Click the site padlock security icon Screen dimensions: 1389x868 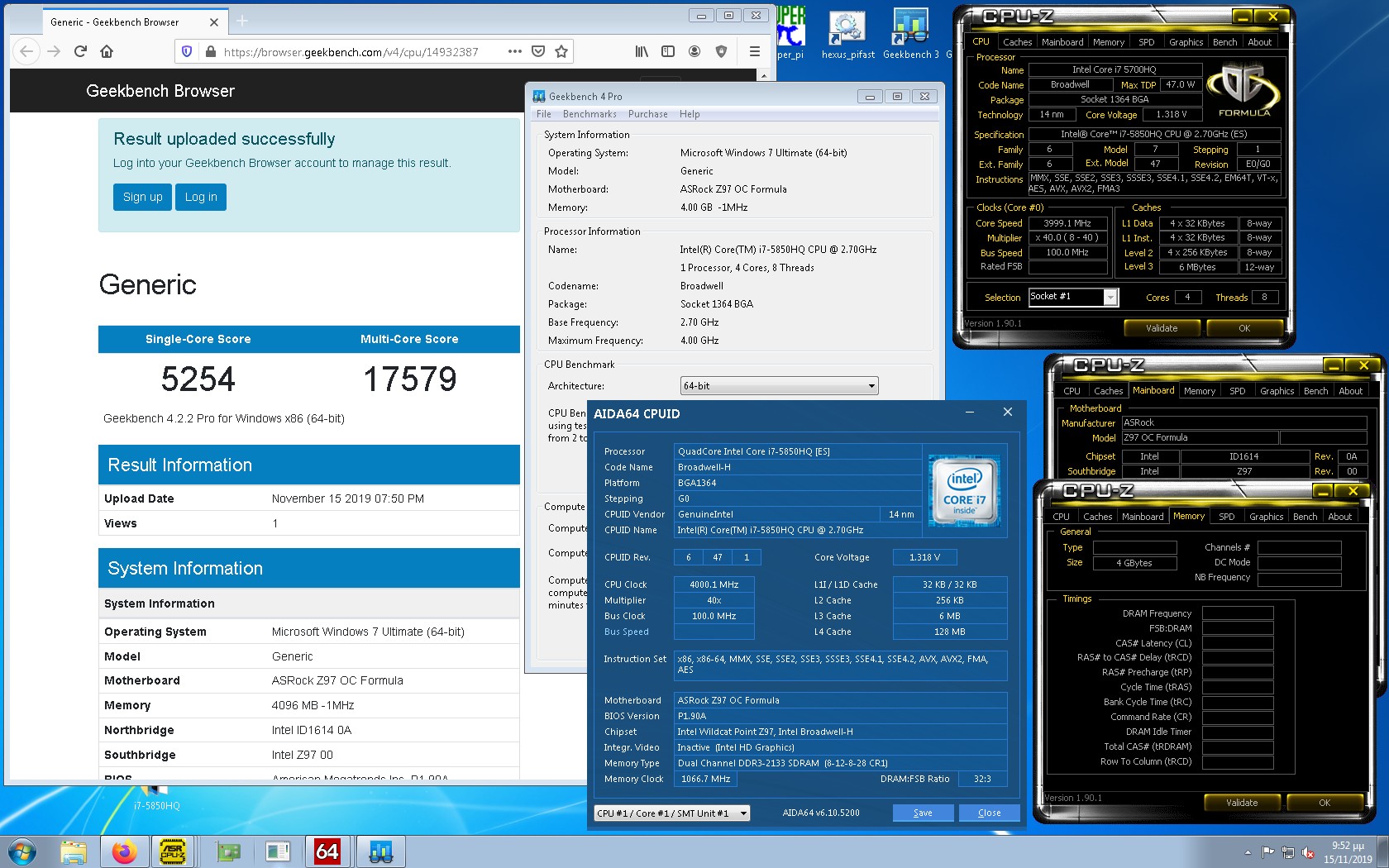point(210,51)
